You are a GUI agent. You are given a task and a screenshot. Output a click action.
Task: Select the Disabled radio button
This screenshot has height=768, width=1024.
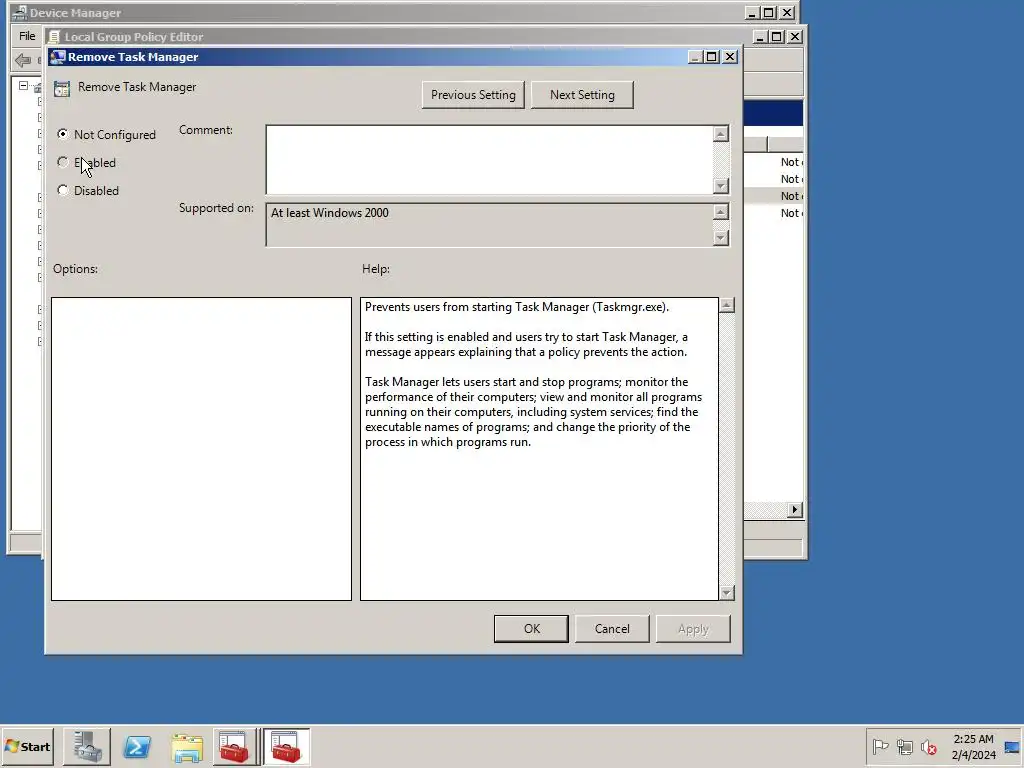tap(63, 190)
